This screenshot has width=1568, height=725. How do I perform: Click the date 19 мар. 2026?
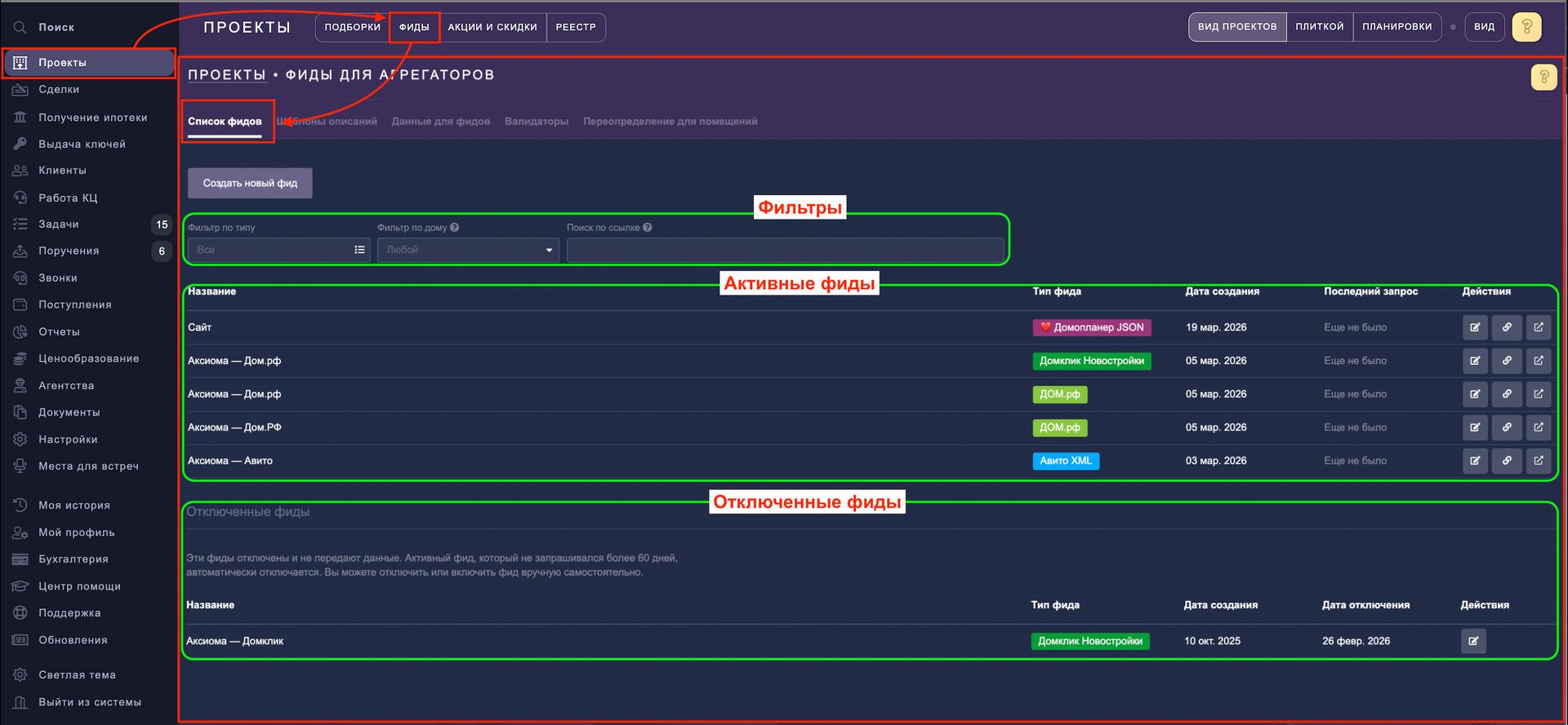(1216, 327)
